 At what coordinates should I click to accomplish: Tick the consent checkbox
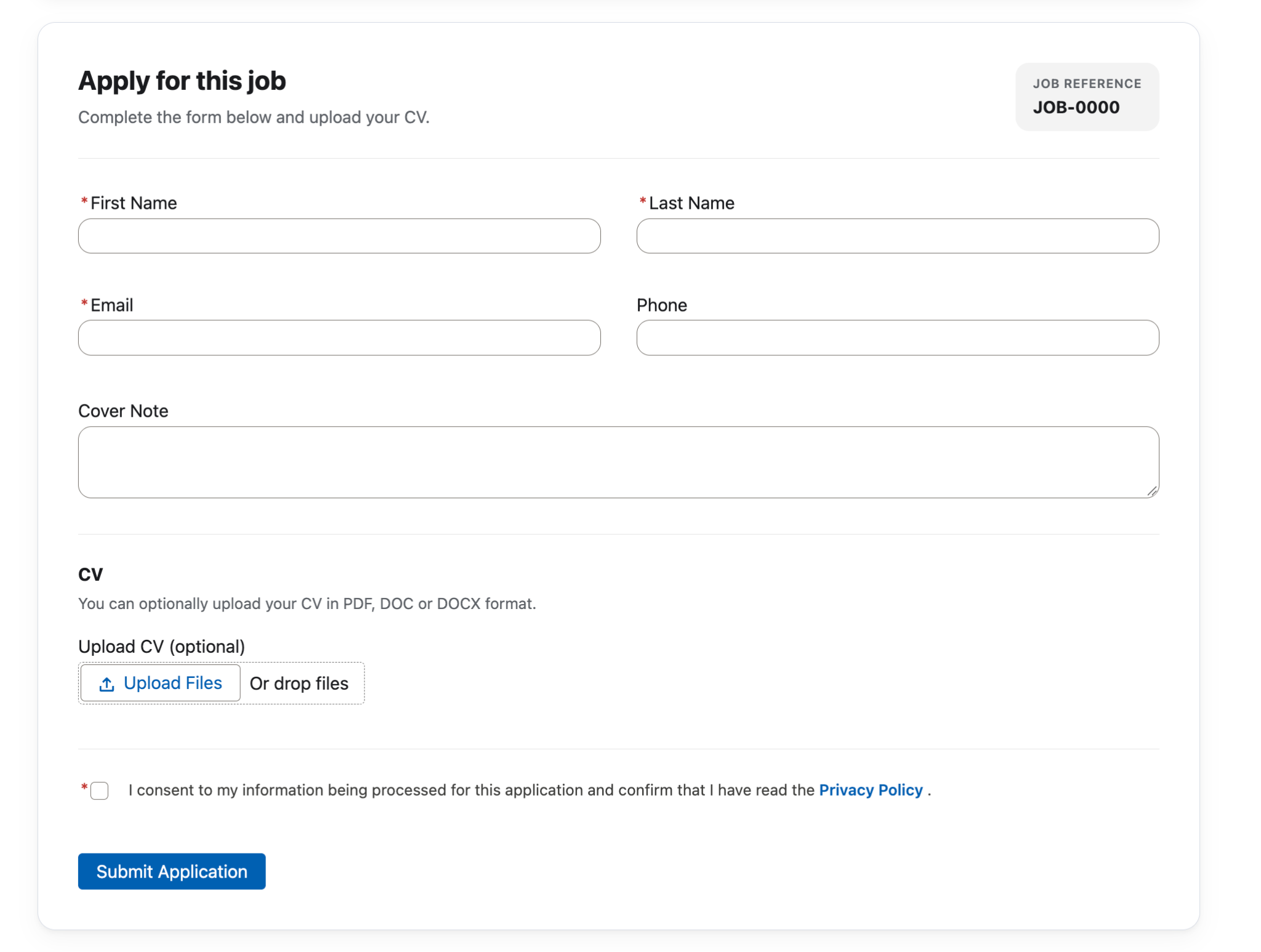tap(99, 791)
